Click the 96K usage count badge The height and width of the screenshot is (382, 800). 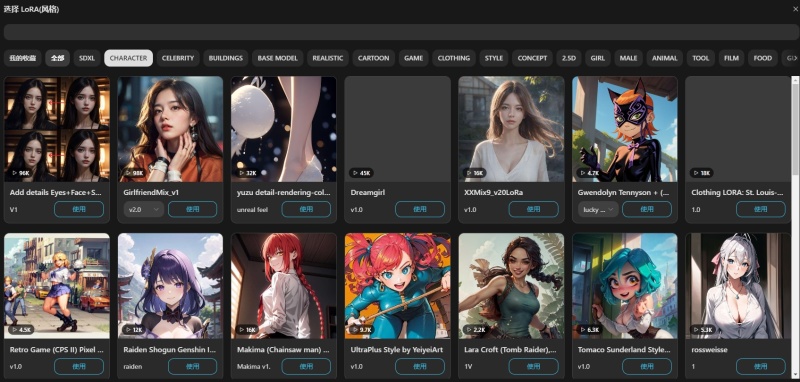point(21,173)
